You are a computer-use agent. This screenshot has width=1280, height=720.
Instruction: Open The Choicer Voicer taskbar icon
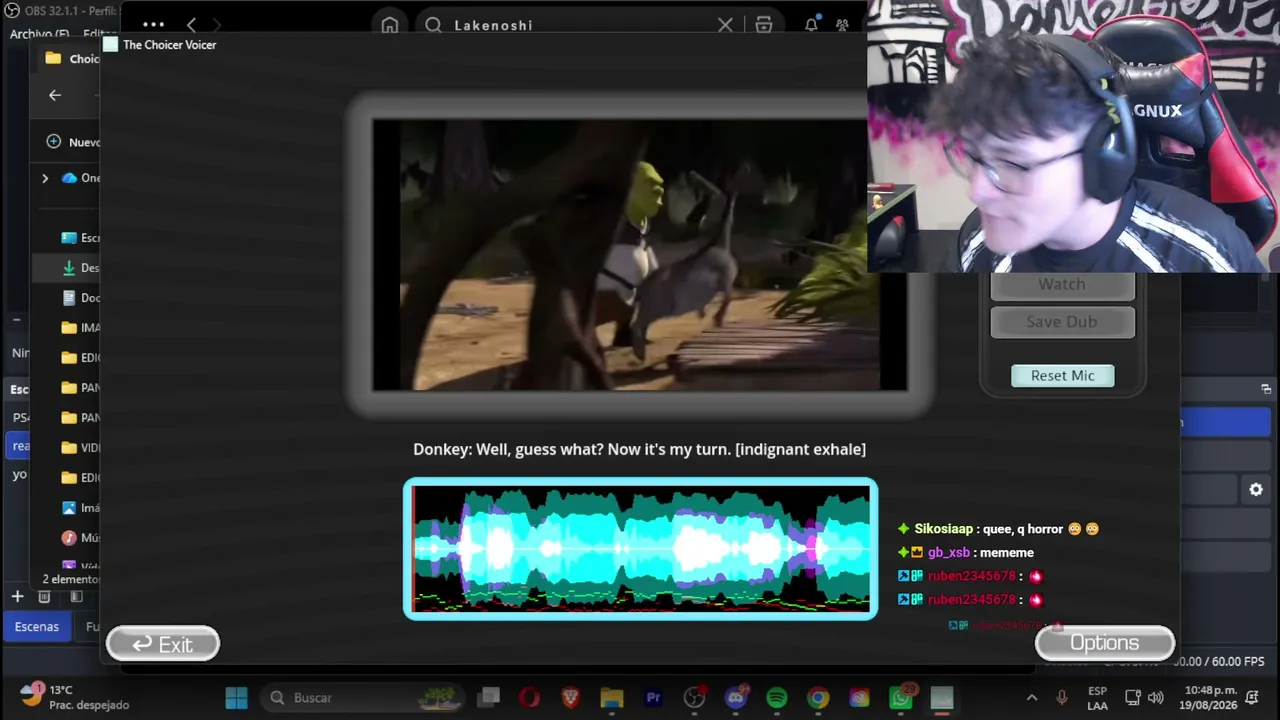pos(942,698)
